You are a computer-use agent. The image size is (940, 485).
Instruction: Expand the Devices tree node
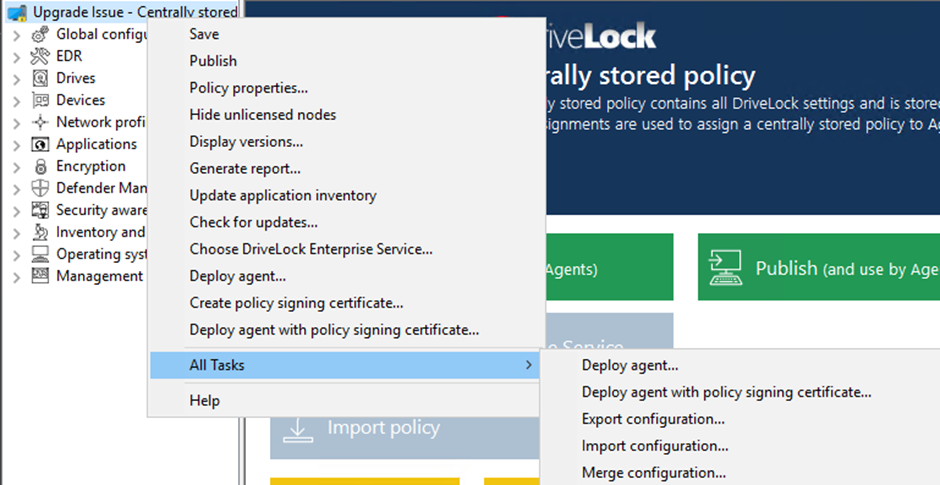pyautogui.click(x=17, y=101)
